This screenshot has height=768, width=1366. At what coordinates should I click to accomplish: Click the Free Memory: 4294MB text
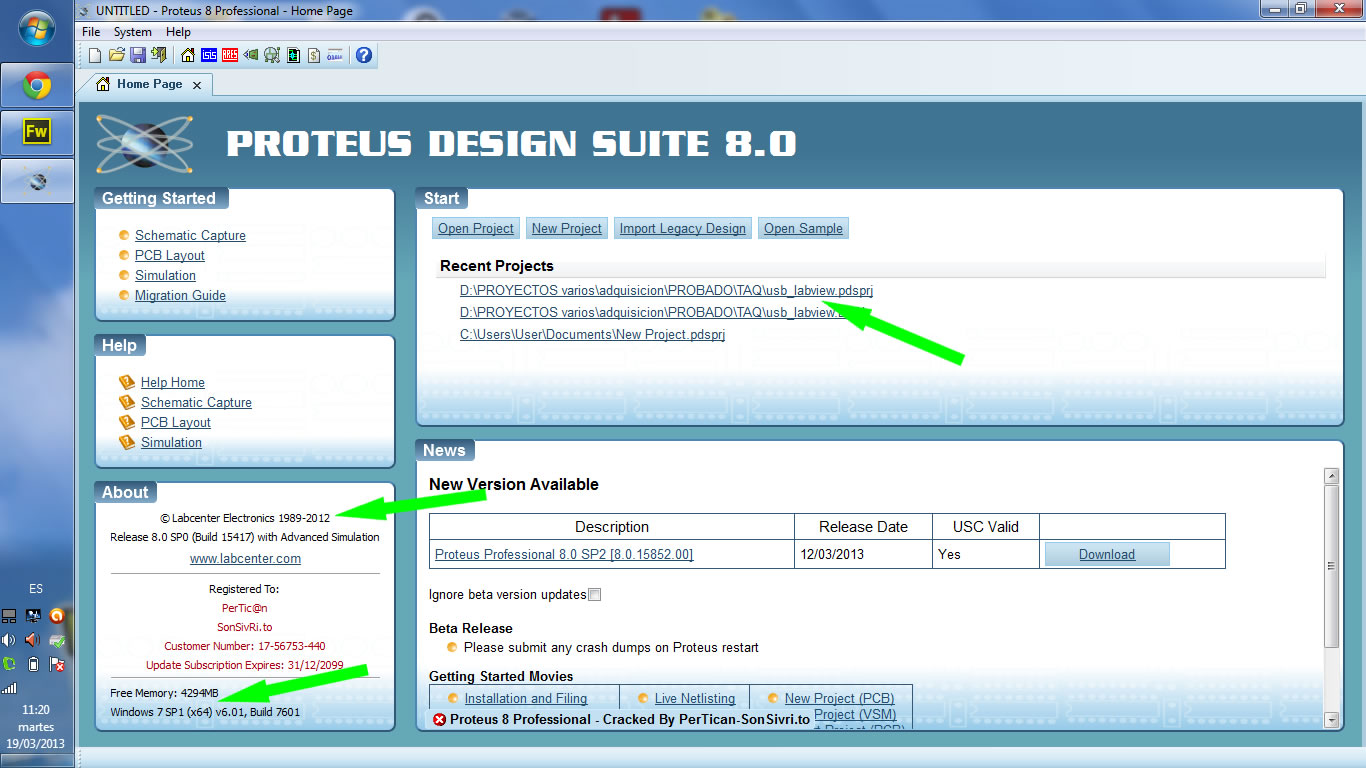point(164,693)
